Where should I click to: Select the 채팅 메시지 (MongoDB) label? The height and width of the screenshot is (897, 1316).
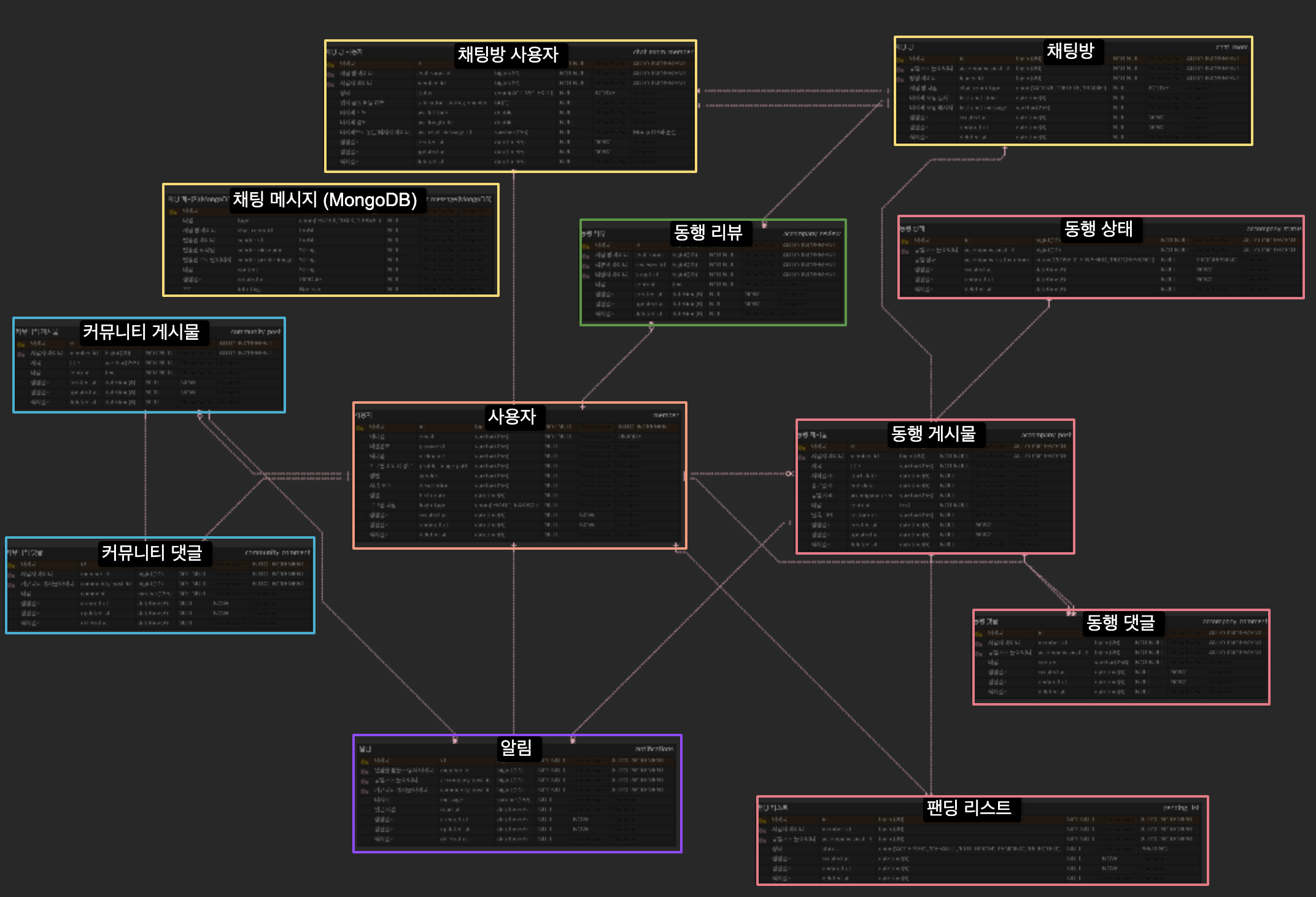325,199
